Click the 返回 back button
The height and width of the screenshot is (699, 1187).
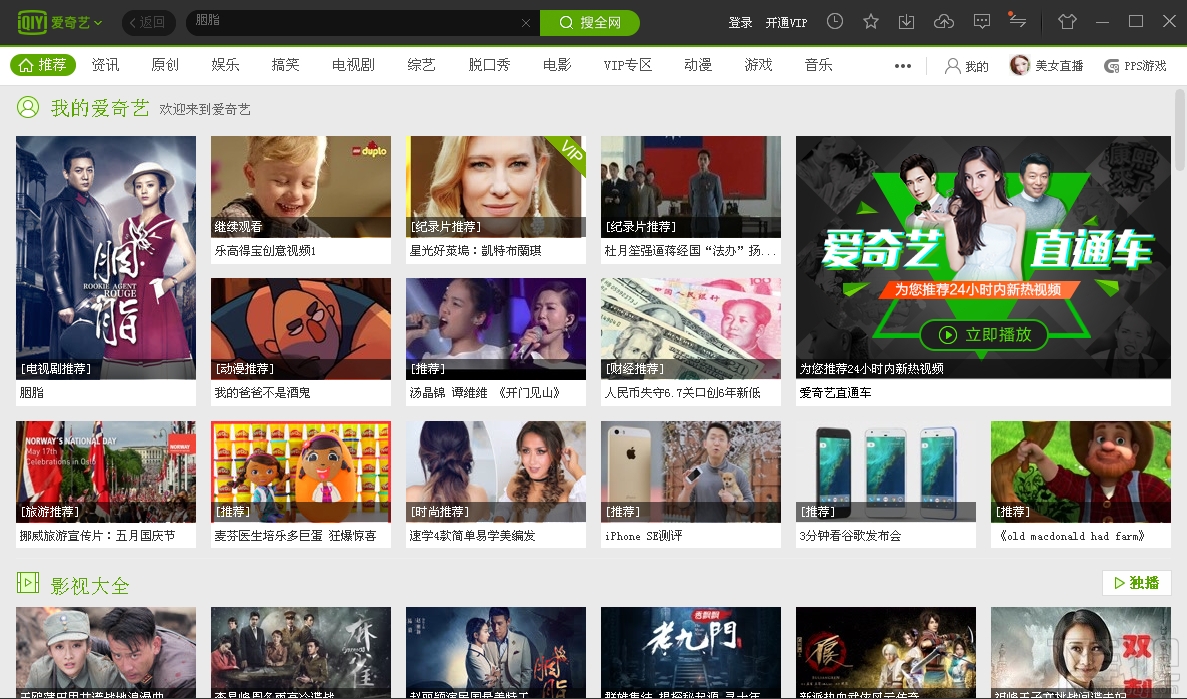click(147, 23)
